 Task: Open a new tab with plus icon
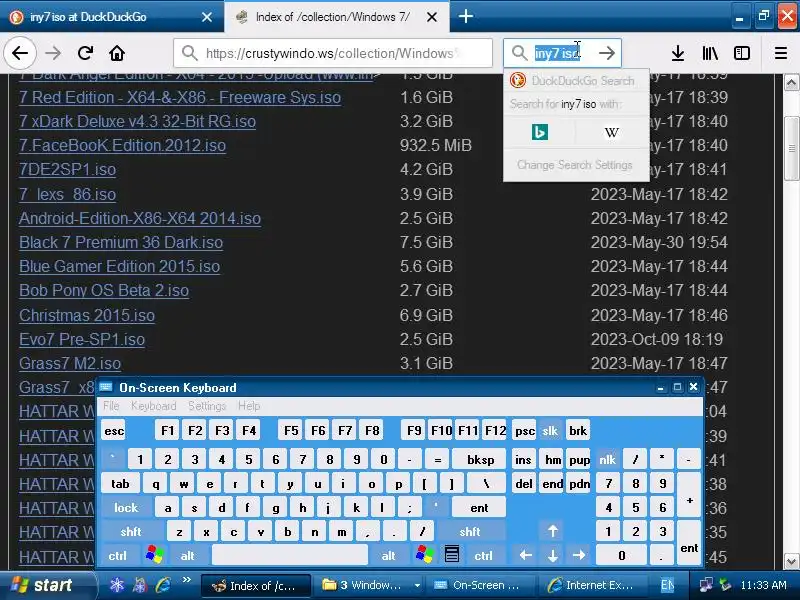[465, 16]
